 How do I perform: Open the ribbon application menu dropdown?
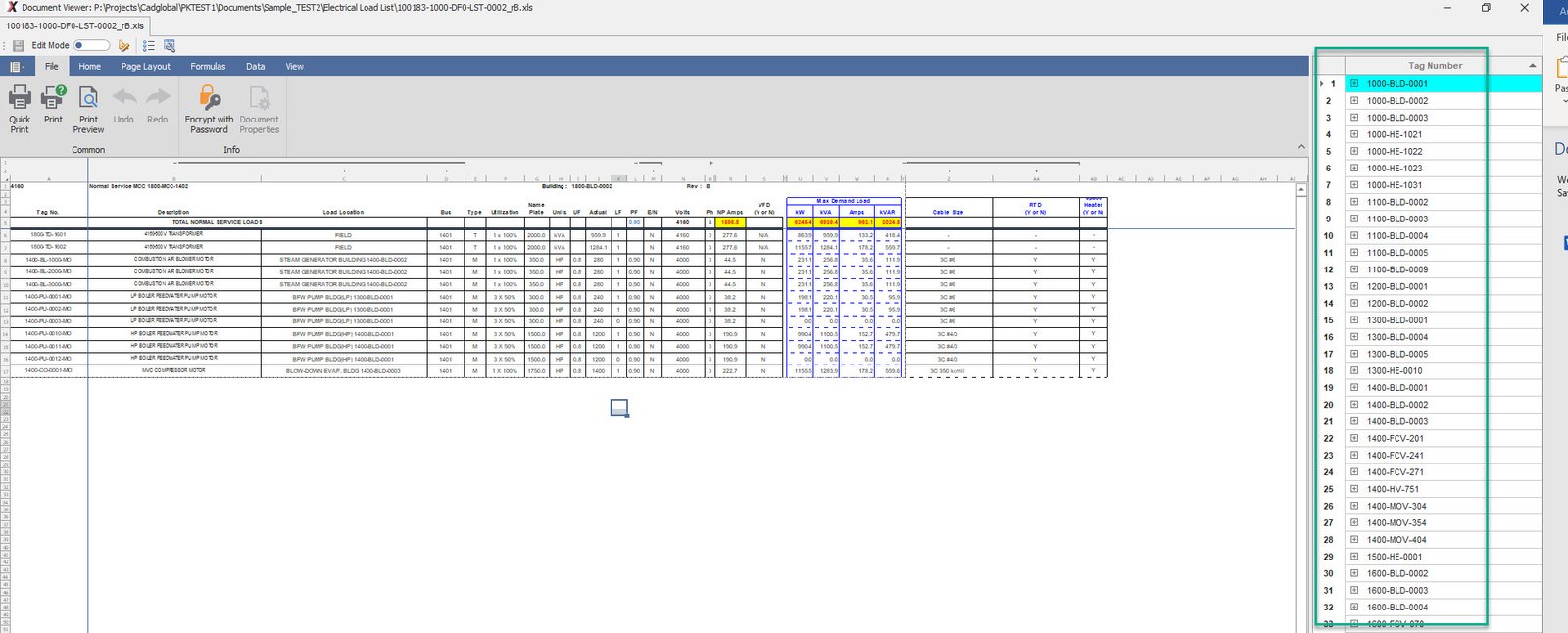17,67
